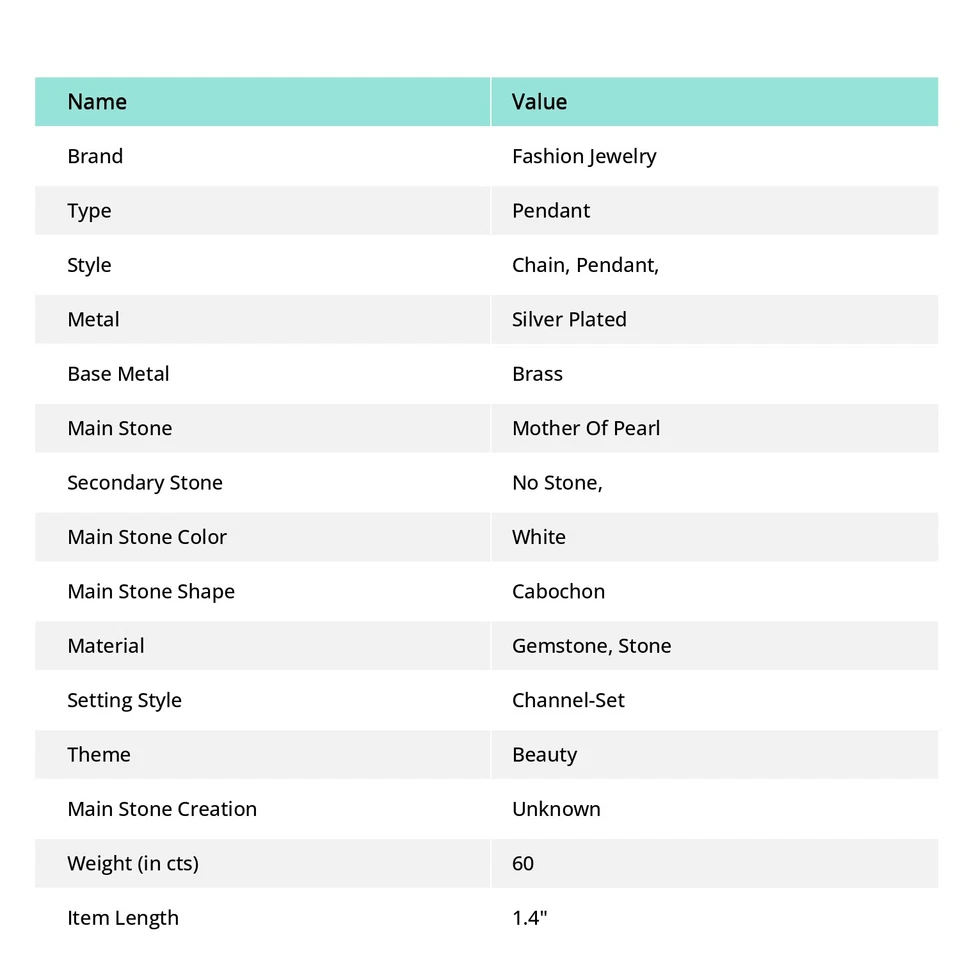The width and height of the screenshot is (960, 960).
Task: Select the Secondary Stone label
Action: coord(145,483)
